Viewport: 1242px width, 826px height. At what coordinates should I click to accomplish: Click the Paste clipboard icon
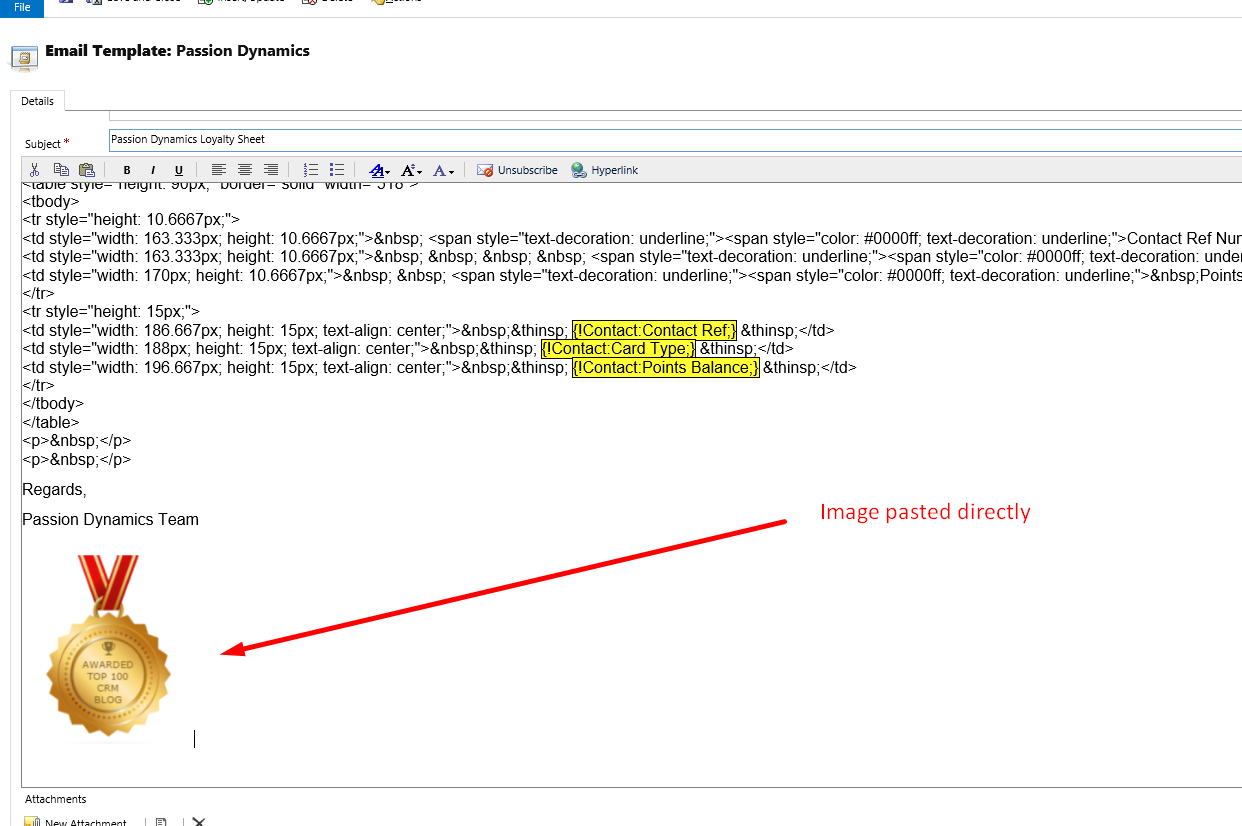click(87, 170)
